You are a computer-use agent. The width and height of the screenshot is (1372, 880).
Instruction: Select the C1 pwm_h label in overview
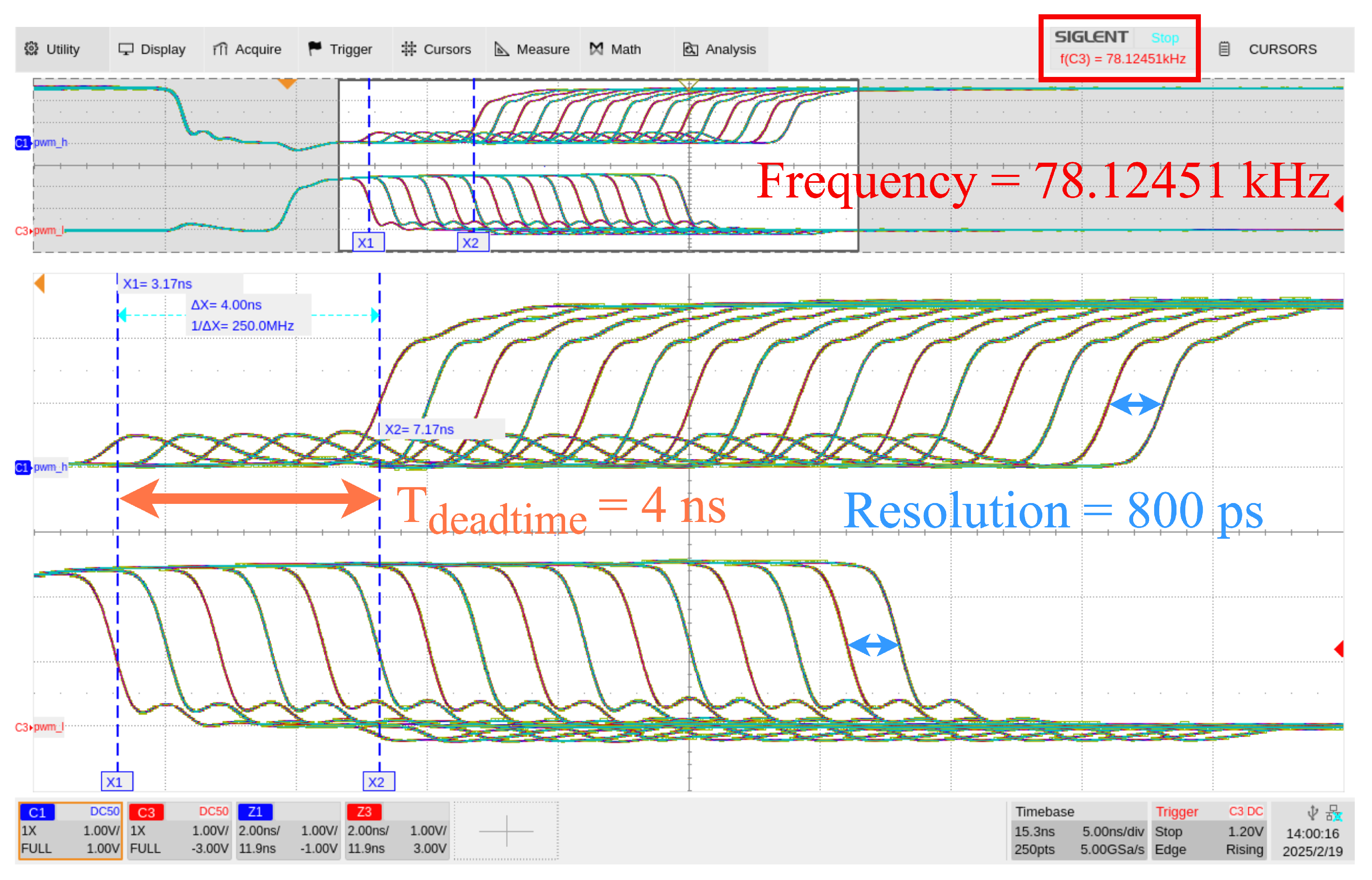click(41, 142)
